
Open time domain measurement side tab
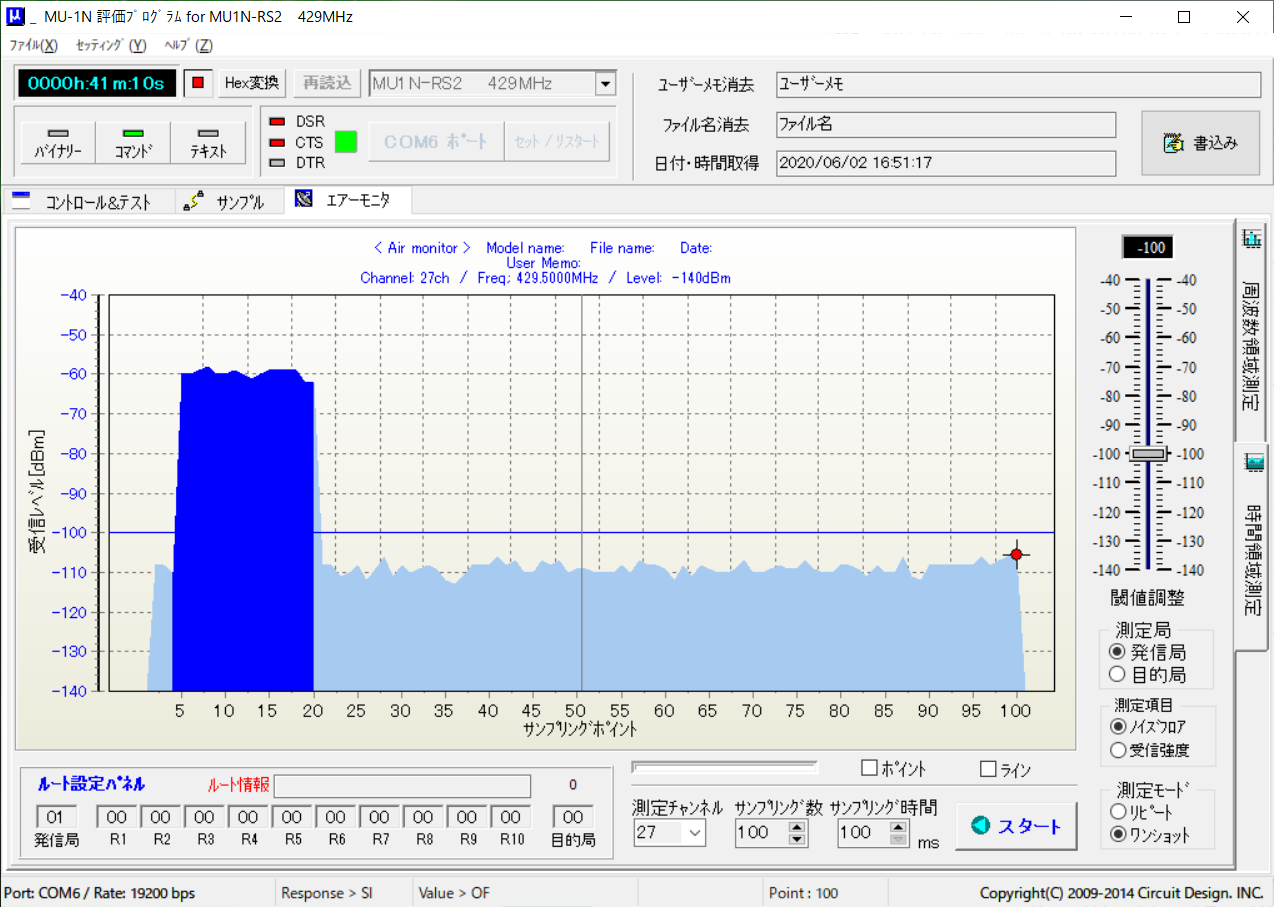[x=1251, y=545]
